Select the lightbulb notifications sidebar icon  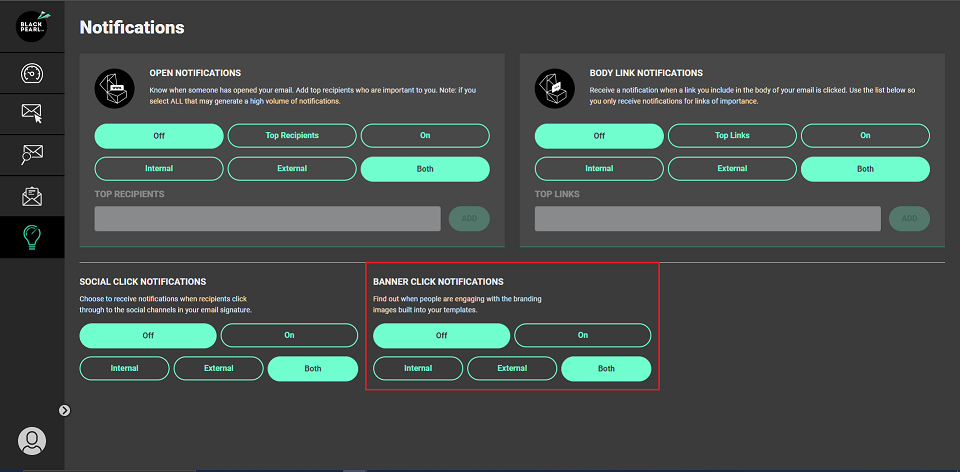(x=32, y=238)
